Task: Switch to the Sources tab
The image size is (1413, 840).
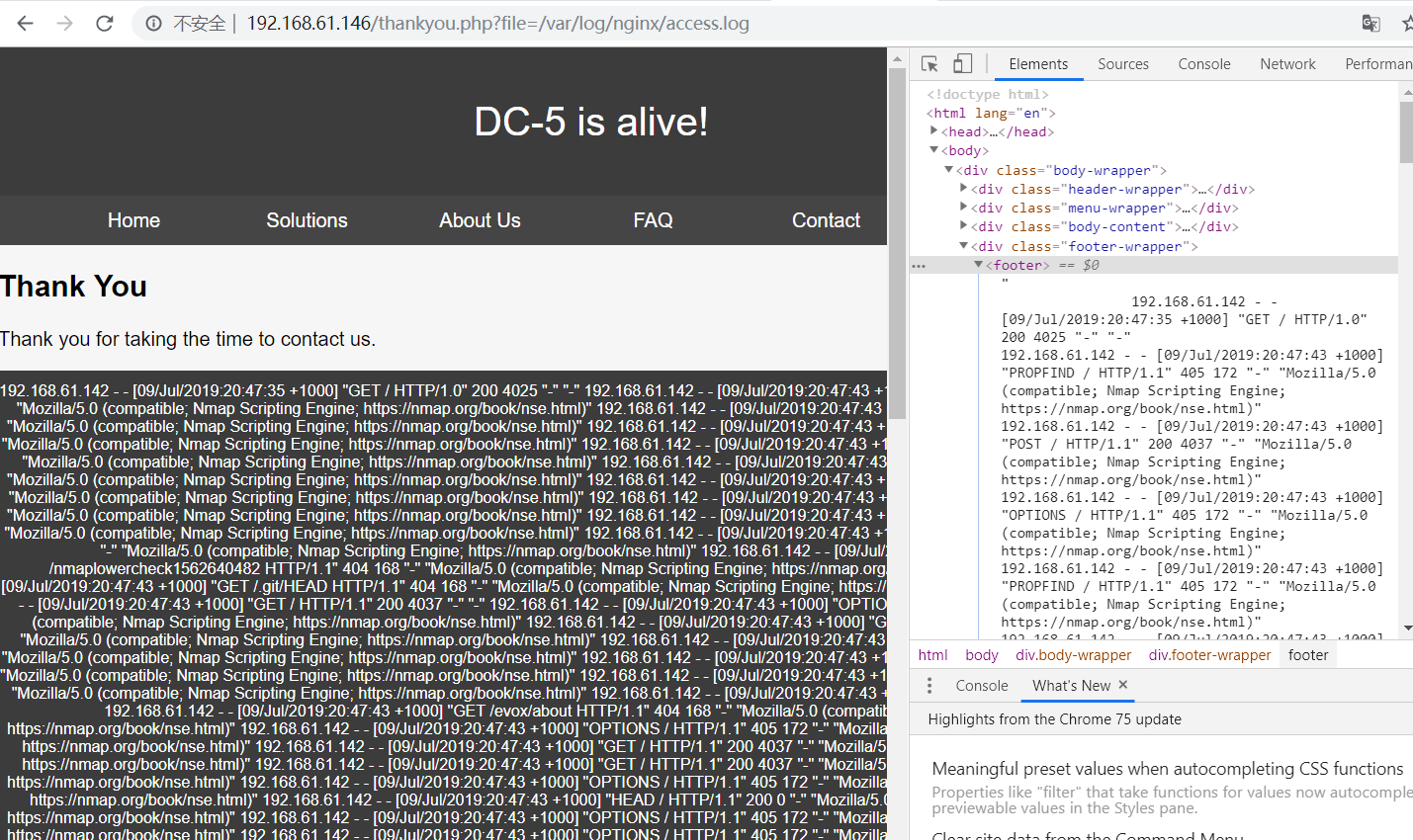Action: (1123, 64)
